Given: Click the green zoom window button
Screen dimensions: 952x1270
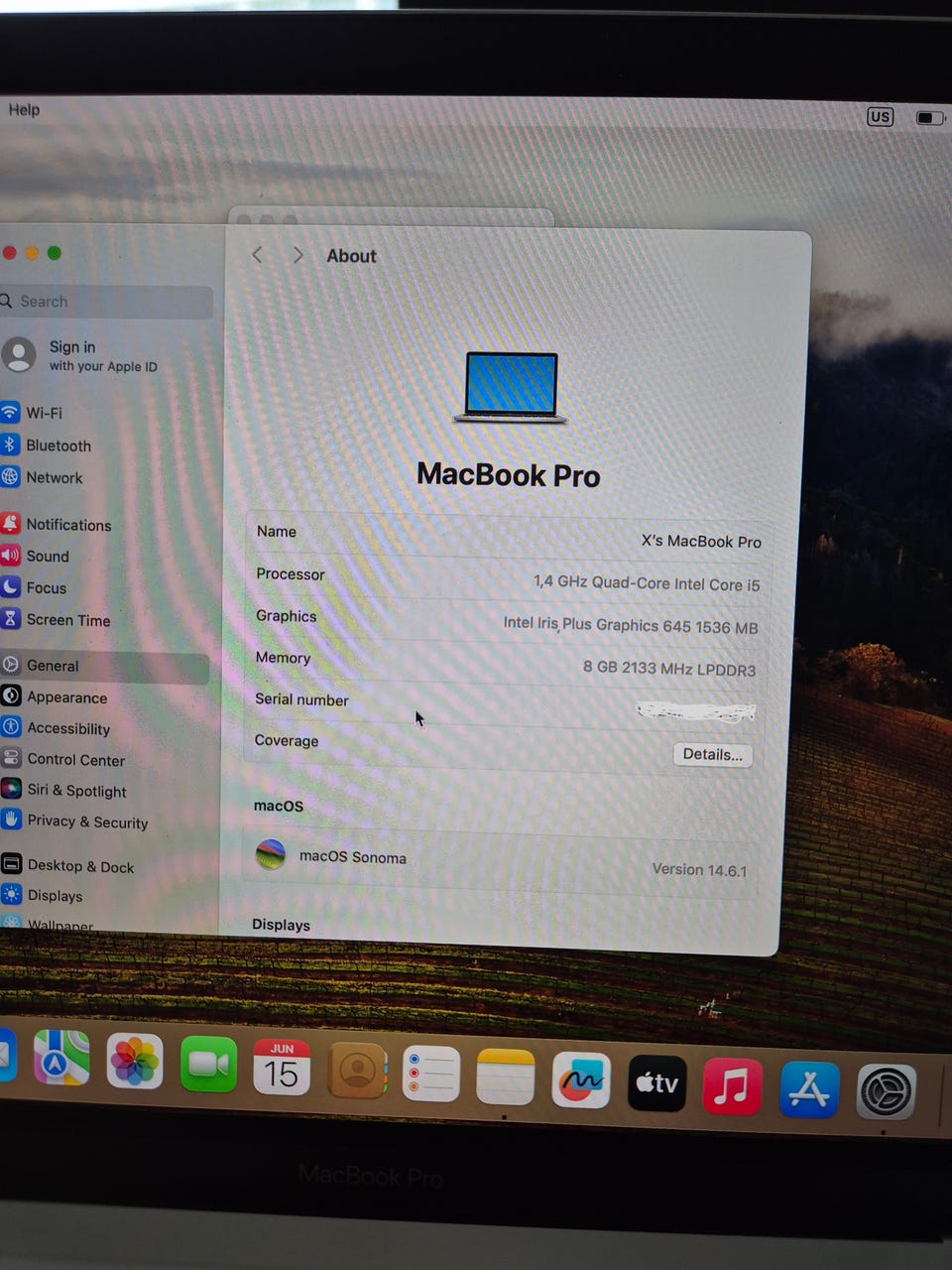Looking at the screenshot, I should click(55, 253).
